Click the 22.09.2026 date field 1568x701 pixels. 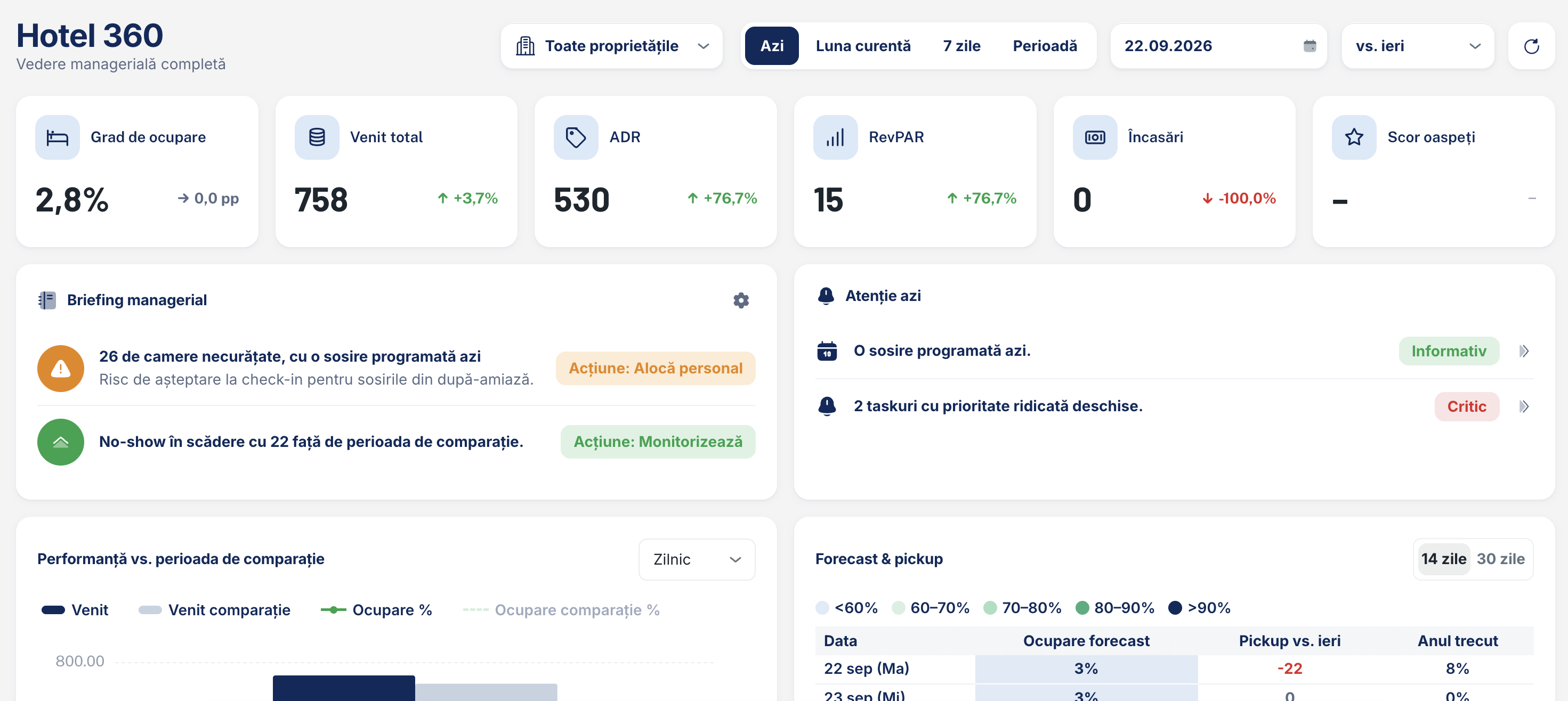click(x=1218, y=46)
